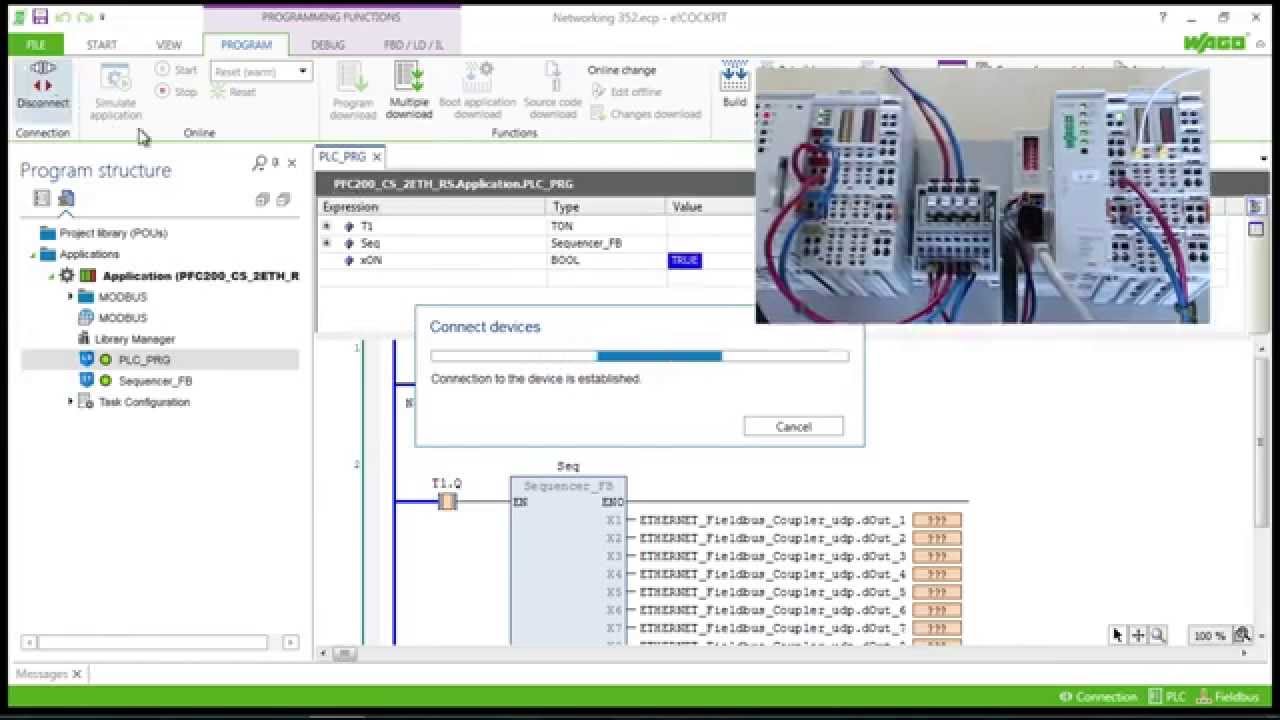Click the TRUE value of xON
This screenshot has width=1280, height=720.
[685, 260]
